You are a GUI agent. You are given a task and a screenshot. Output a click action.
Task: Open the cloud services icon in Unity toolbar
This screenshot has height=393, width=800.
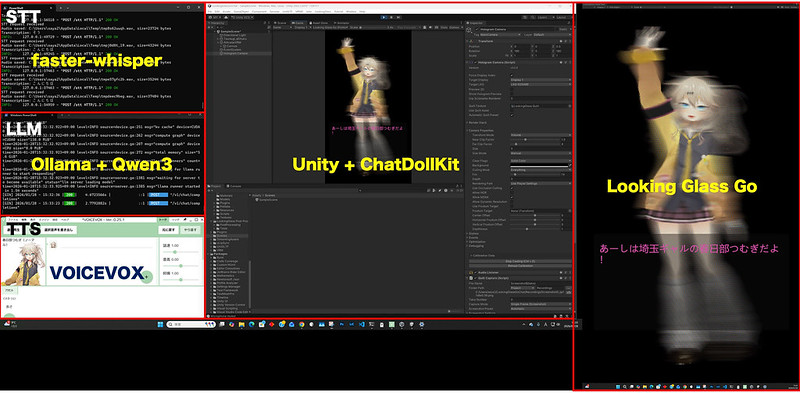click(x=226, y=17)
